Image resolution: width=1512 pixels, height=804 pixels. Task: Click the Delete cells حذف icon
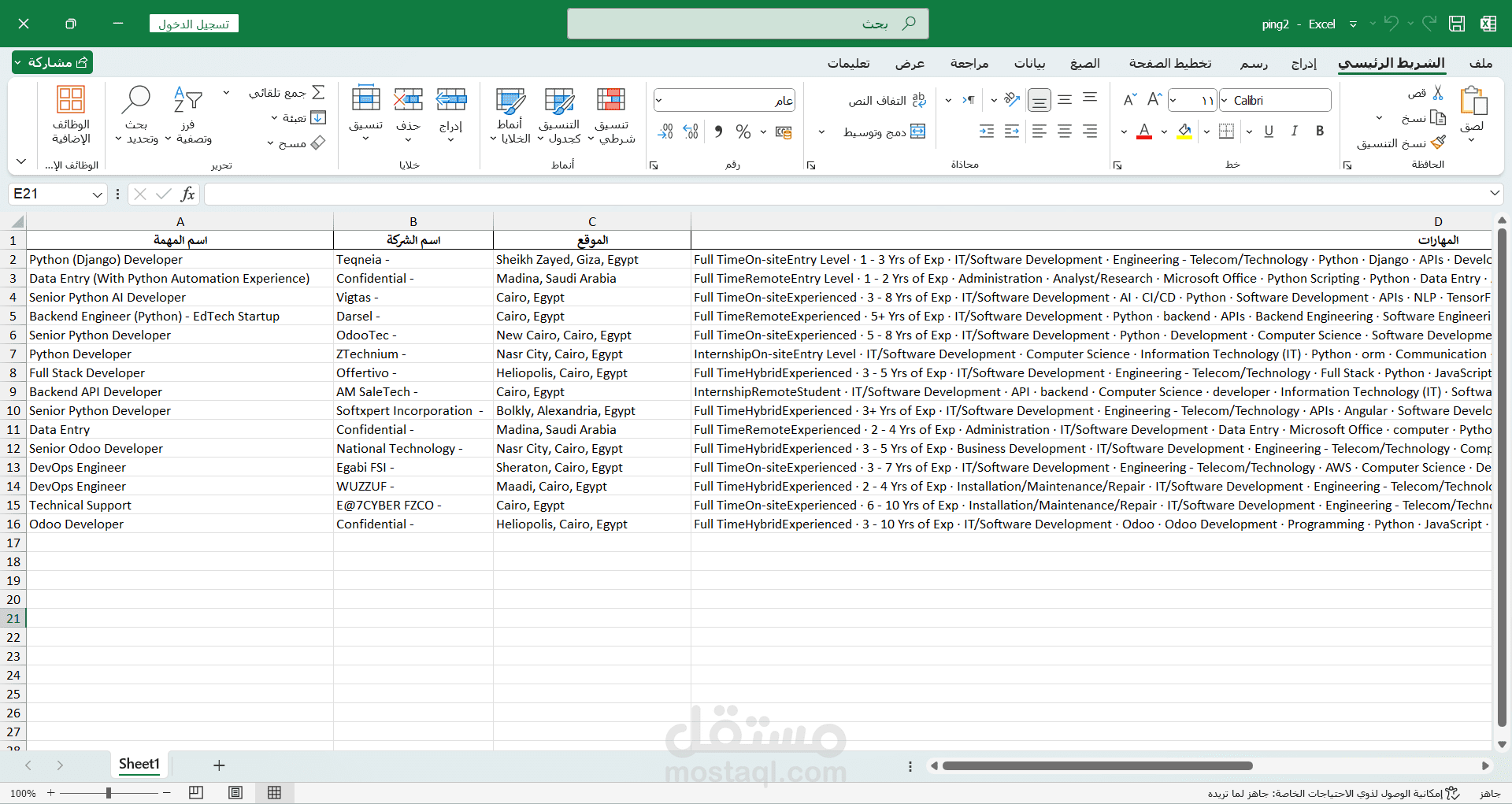[x=408, y=99]
